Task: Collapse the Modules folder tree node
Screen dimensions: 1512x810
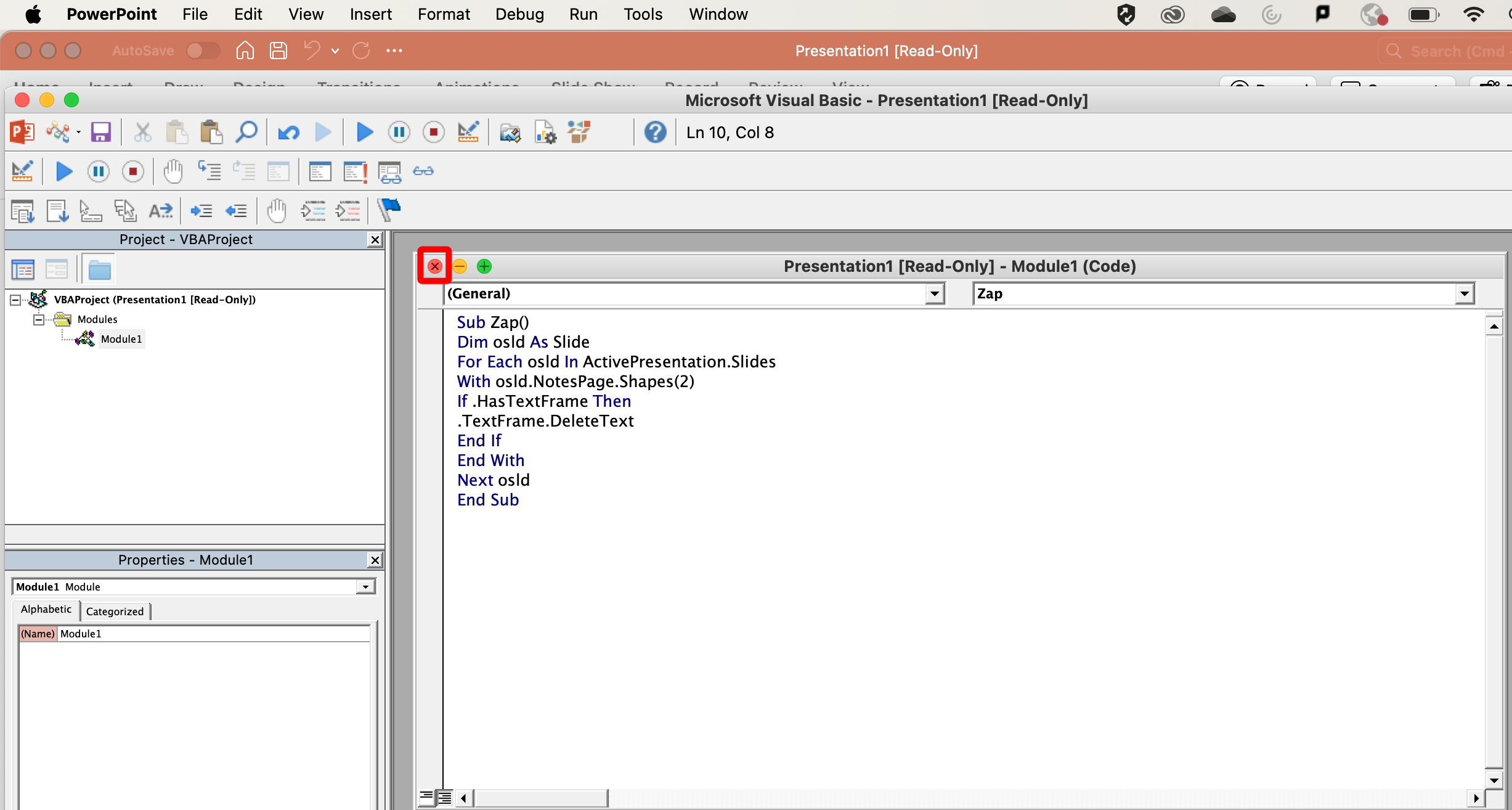Action: (39, 319)
